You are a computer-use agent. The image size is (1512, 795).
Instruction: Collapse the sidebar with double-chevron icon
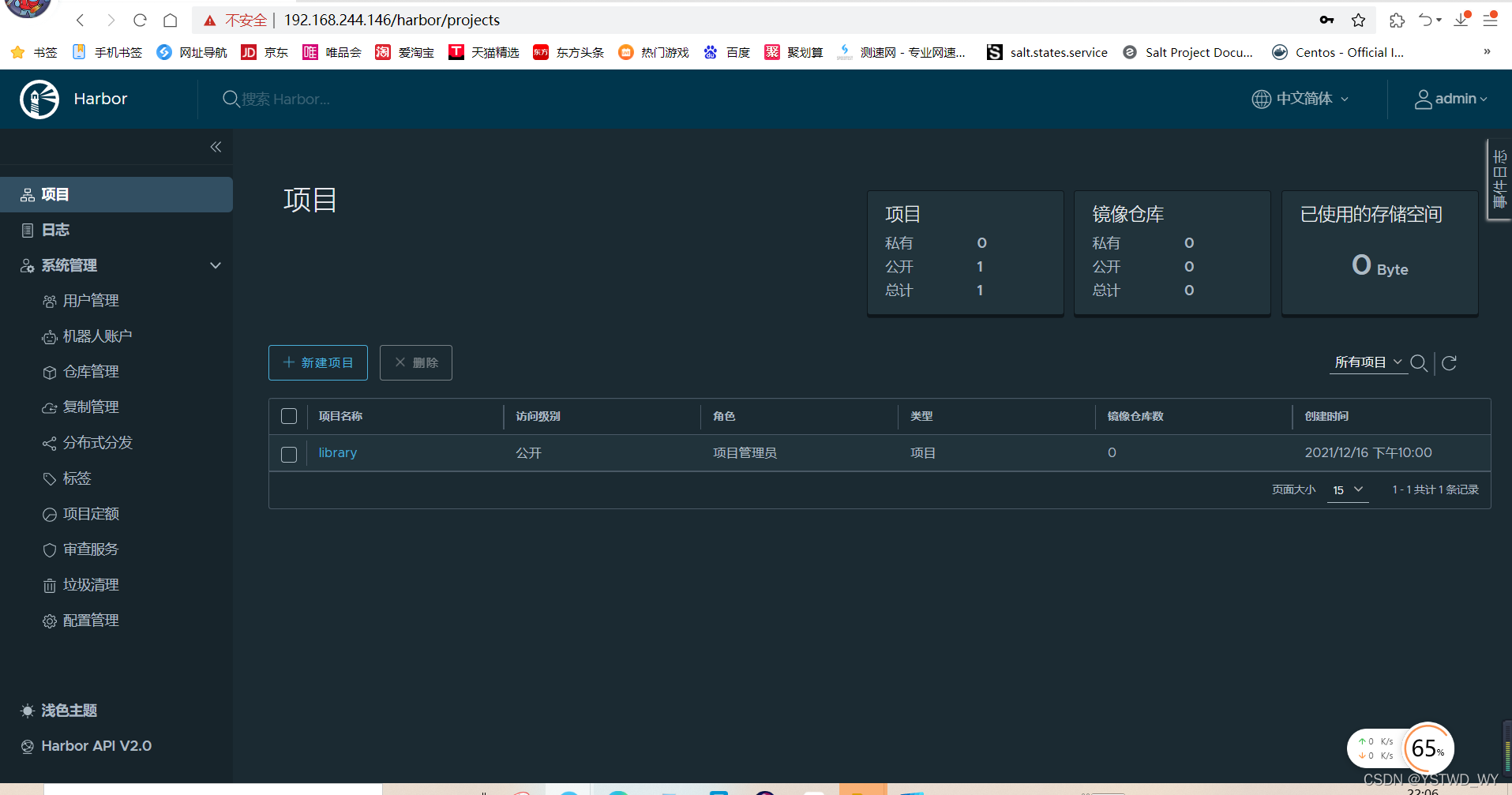click(216, 147)
